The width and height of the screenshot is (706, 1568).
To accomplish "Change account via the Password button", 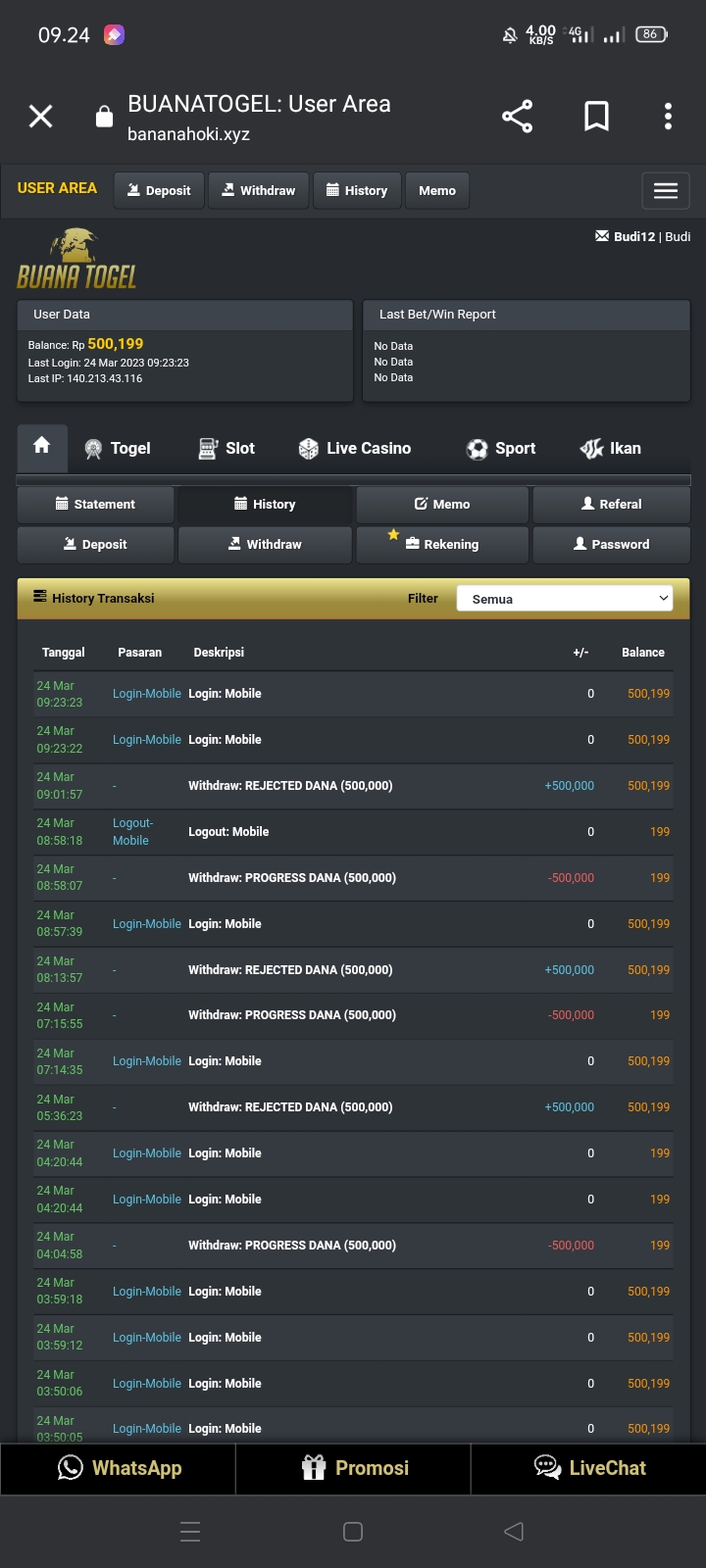I will (x=611, y=545).
